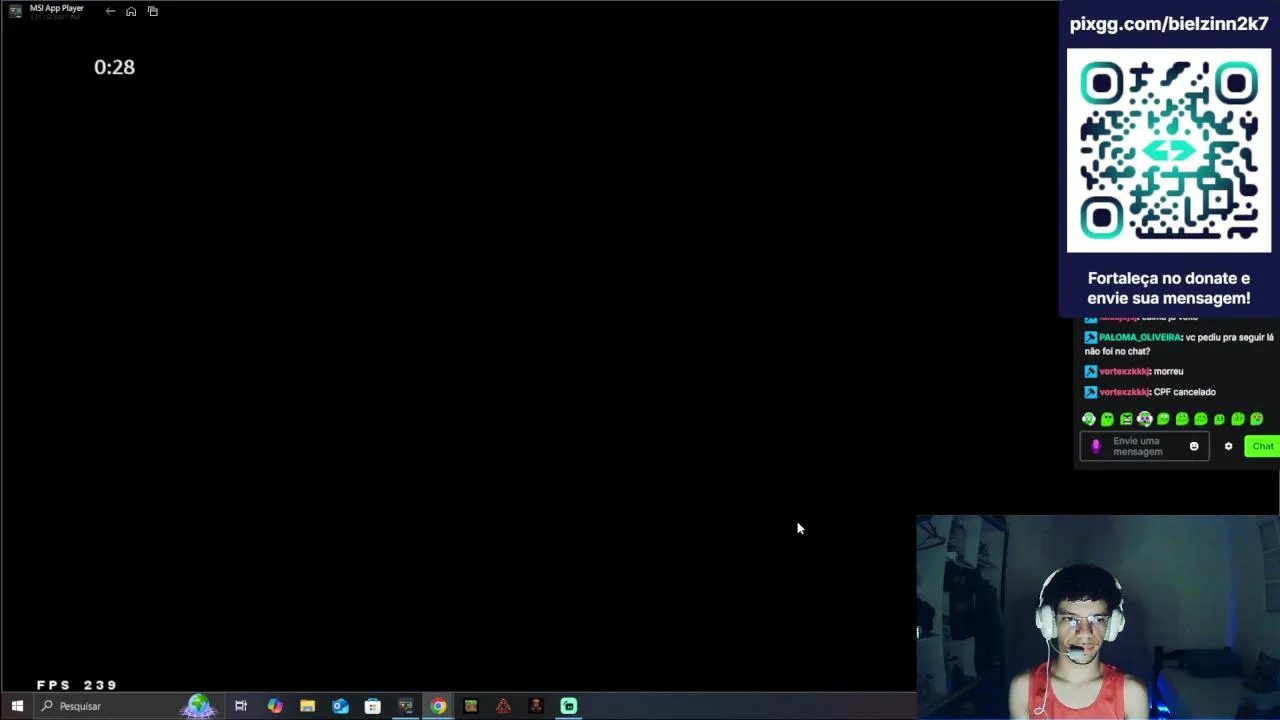Open the red triangle app taskbar icon
The height and width of the screenshot is (720, 1280).
[x=503, y=706]
